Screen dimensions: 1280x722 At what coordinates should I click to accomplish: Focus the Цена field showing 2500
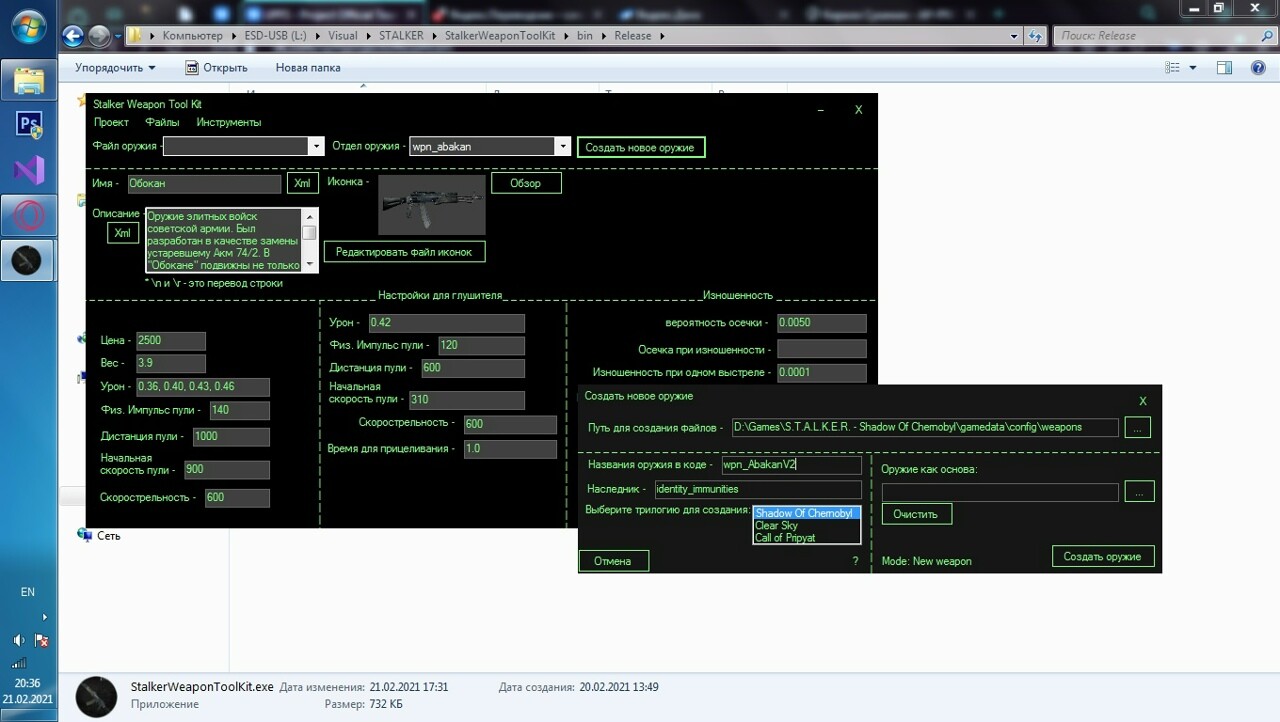(171, 341)
